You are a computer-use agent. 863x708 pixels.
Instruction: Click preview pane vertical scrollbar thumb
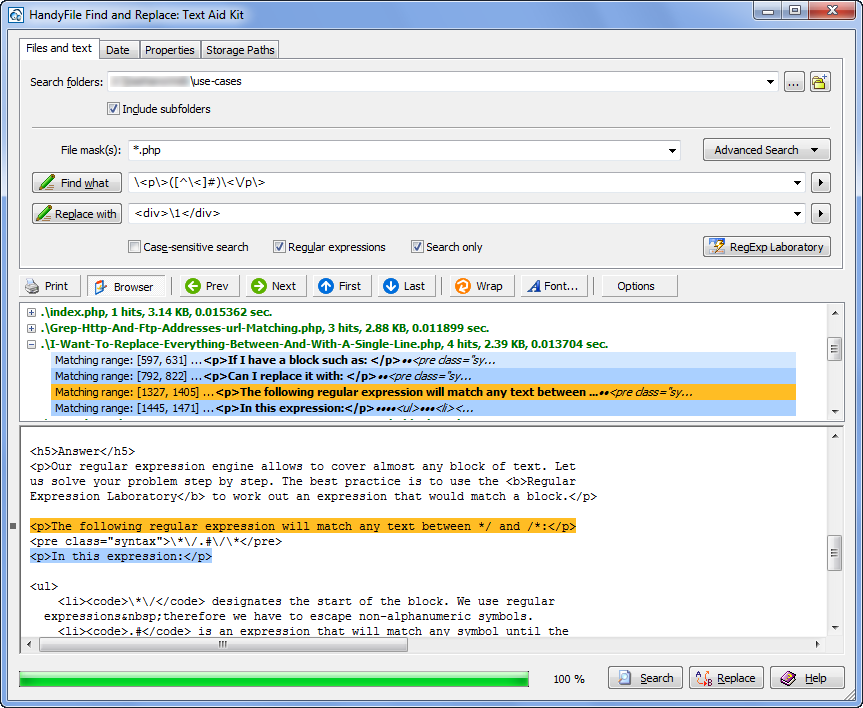click(x=834, y=553)
